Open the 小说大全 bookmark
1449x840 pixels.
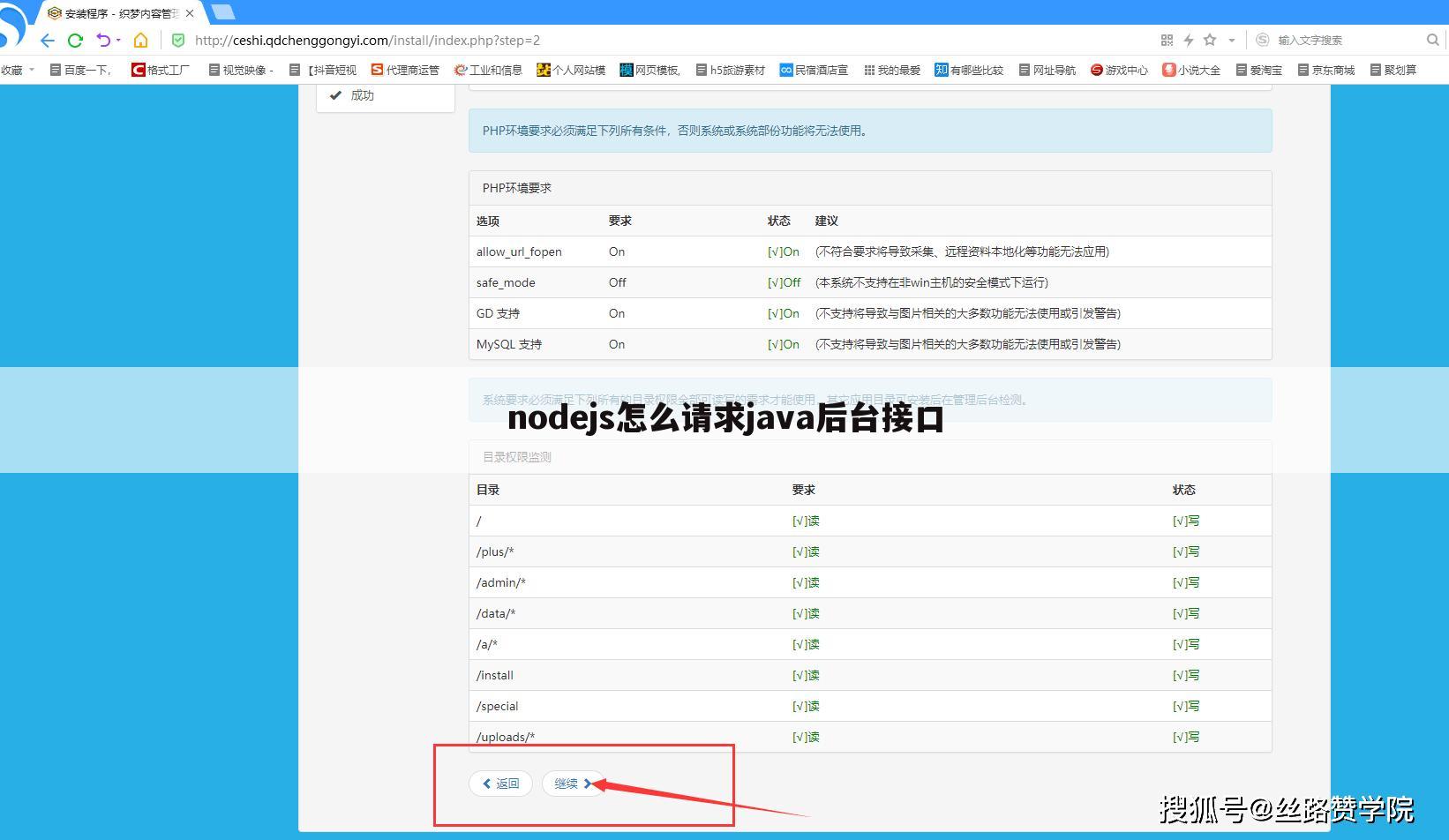tap(1191, 70)
